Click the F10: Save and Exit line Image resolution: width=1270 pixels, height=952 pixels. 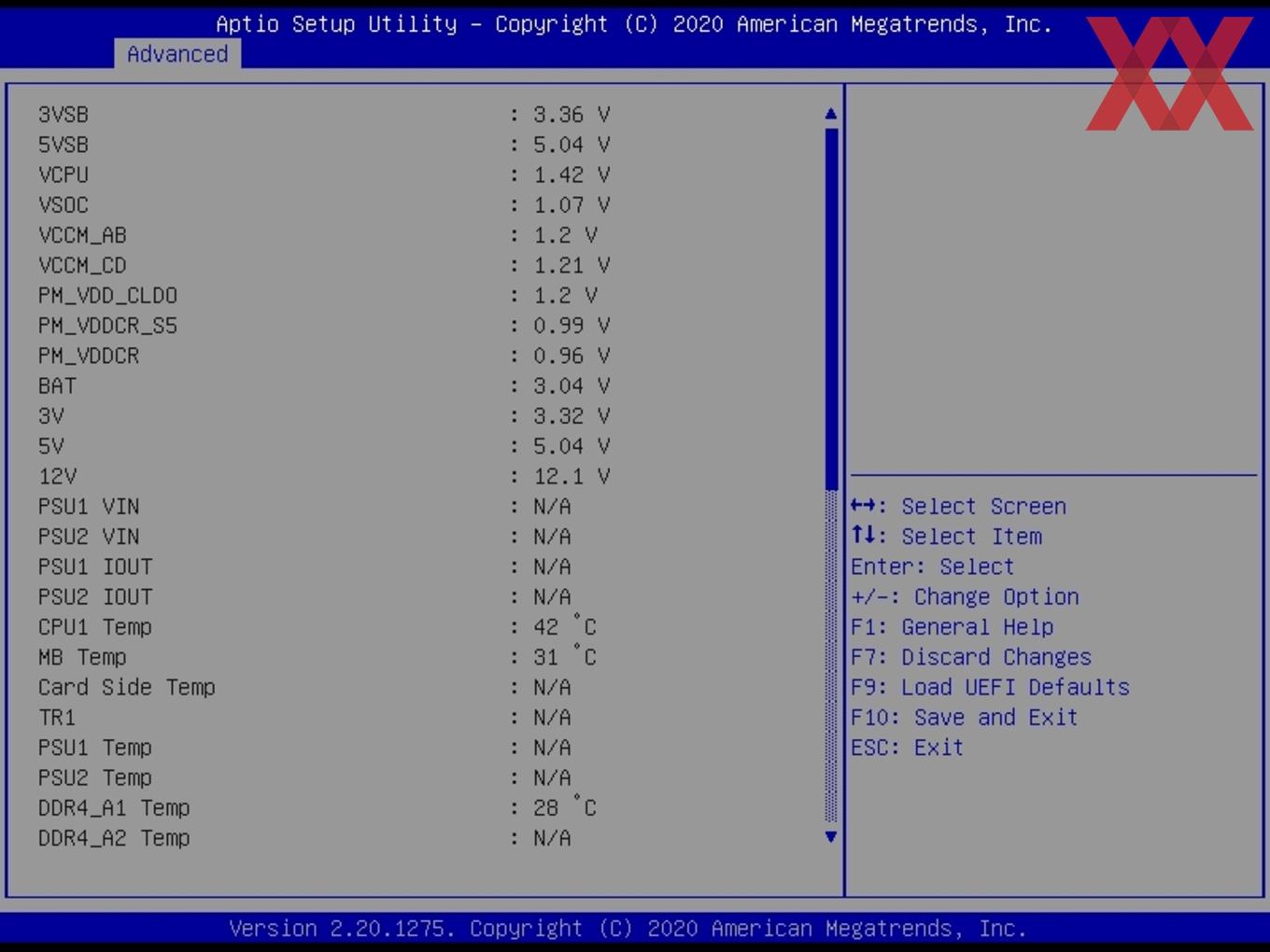click(x=965, y=718)
